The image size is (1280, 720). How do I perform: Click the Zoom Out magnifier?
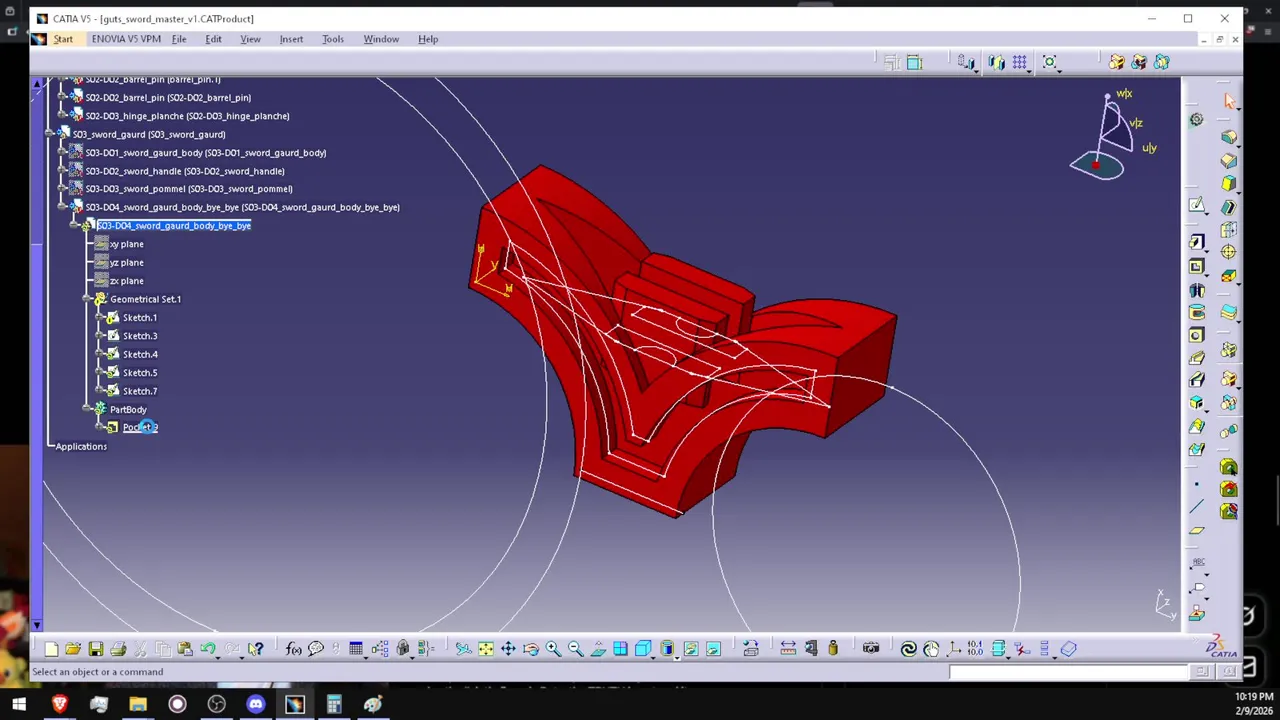(575, 649)
